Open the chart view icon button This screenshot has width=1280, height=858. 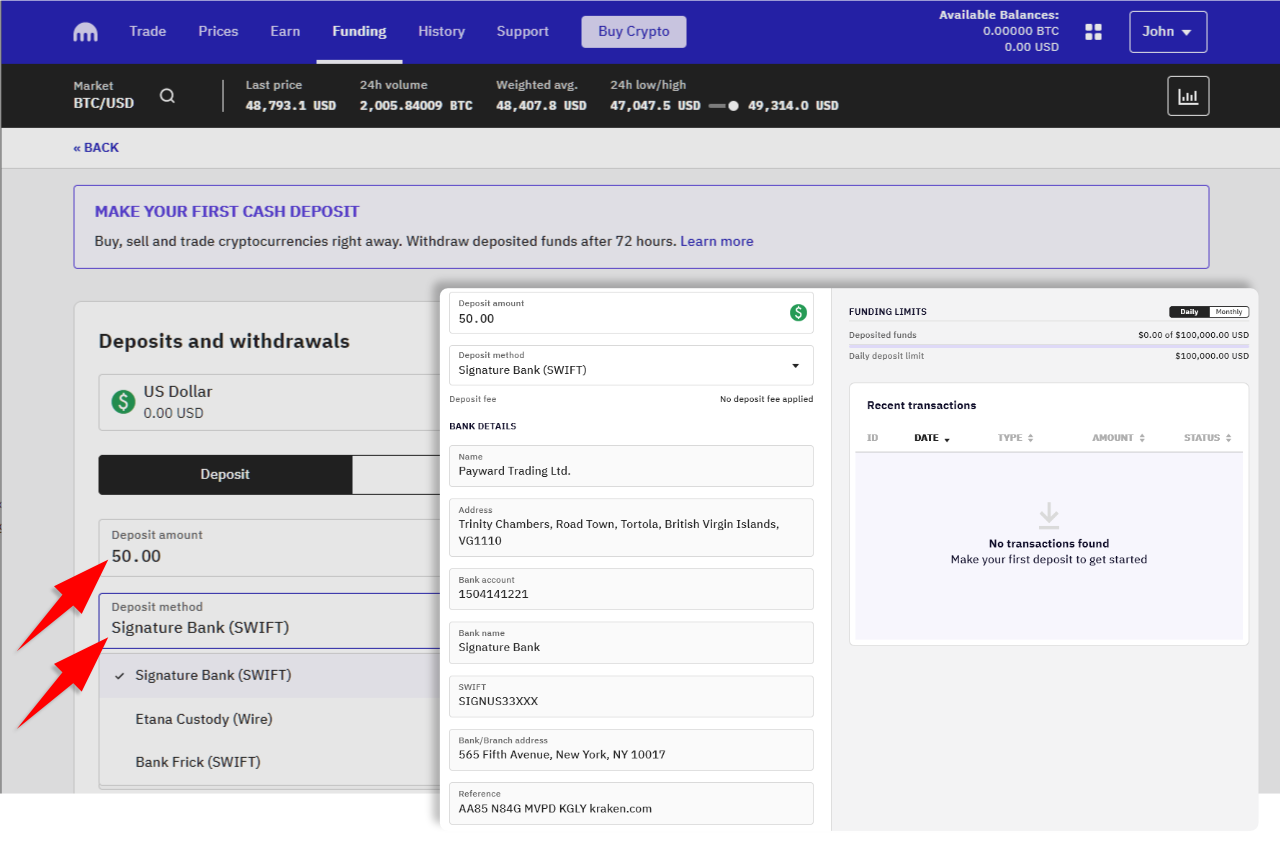tap(1188, 96)
